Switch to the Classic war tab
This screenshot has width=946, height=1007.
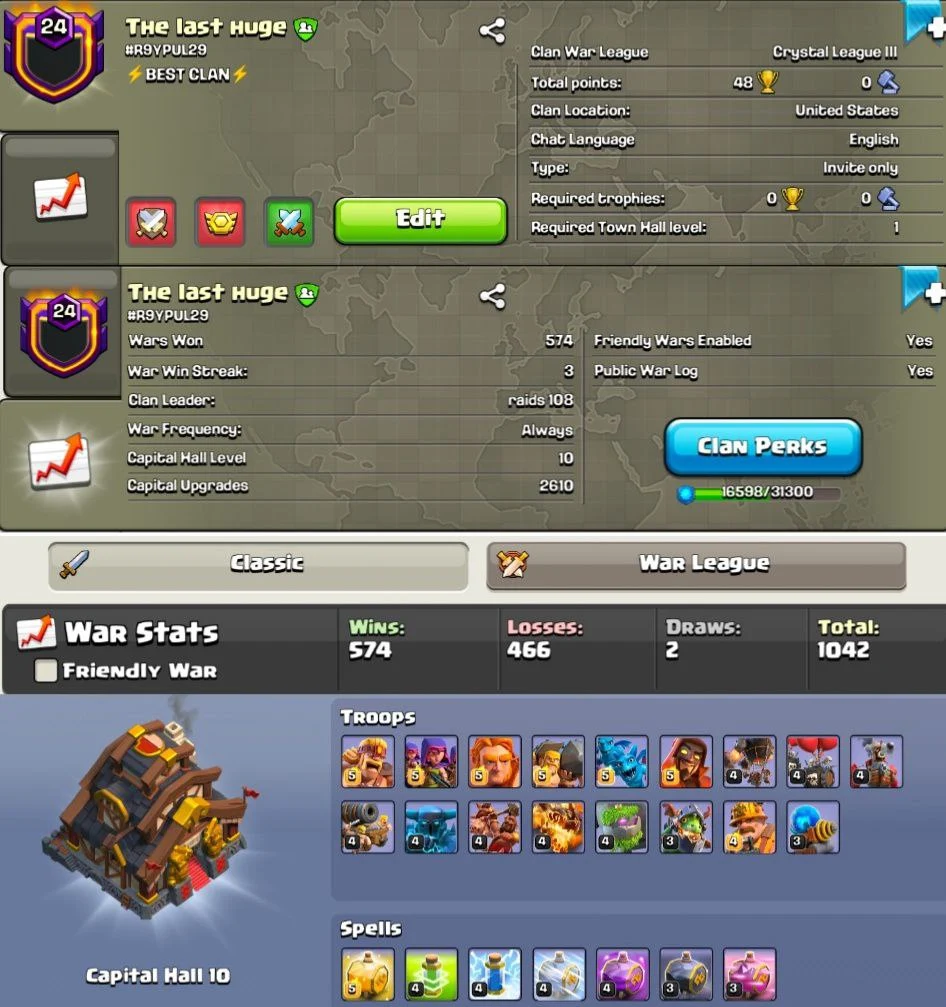point(258,565)
